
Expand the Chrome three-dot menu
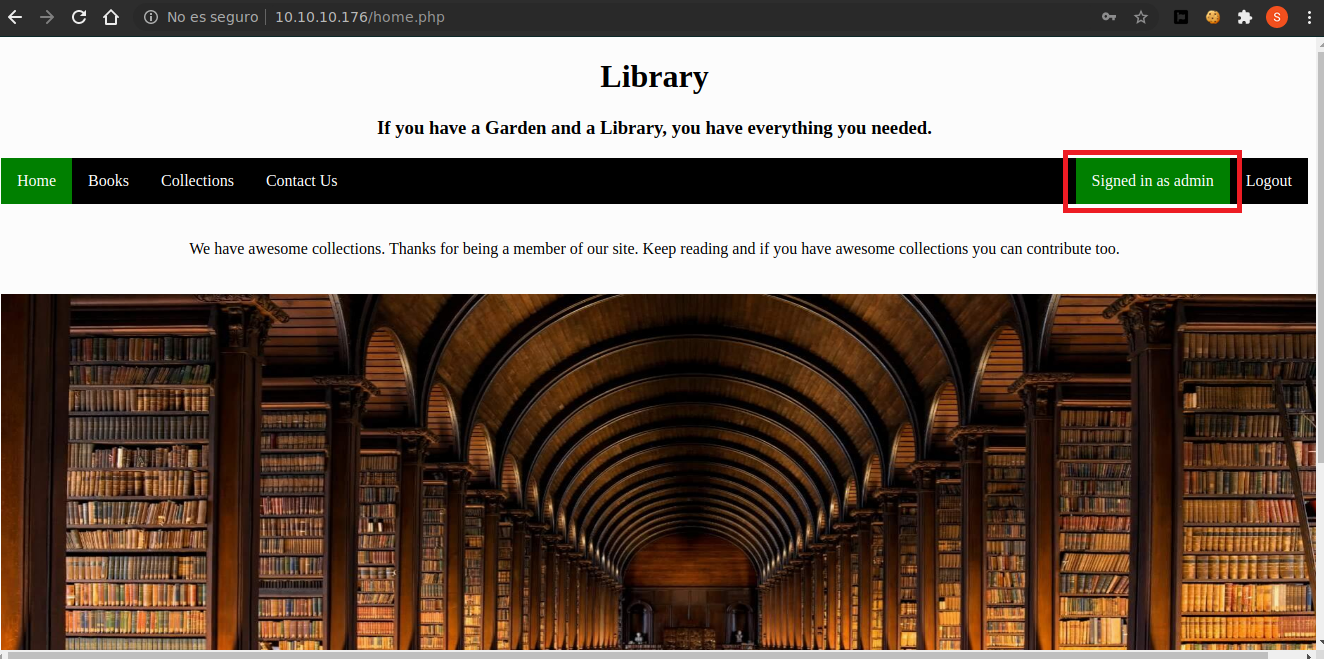pos(1308,17)
